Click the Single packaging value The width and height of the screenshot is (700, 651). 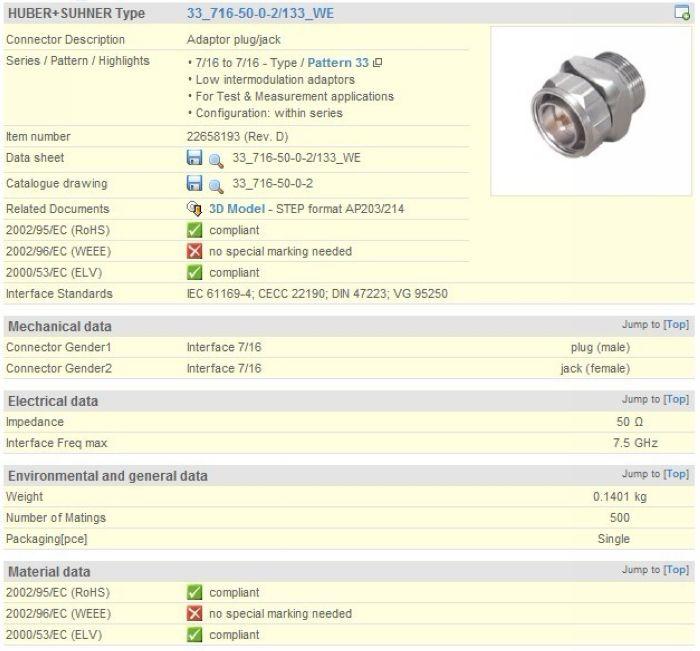click(613, 538)
